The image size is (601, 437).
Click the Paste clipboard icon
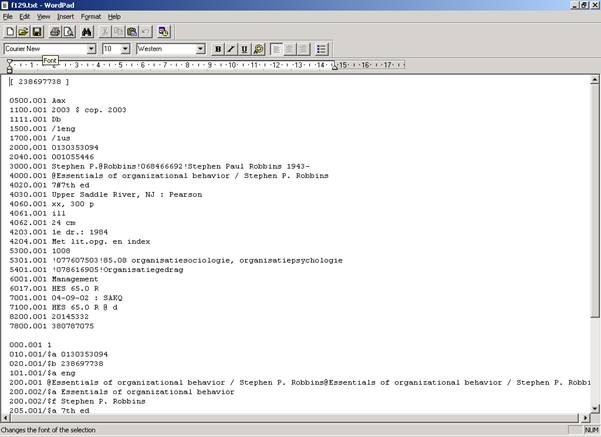click(132, 32)
